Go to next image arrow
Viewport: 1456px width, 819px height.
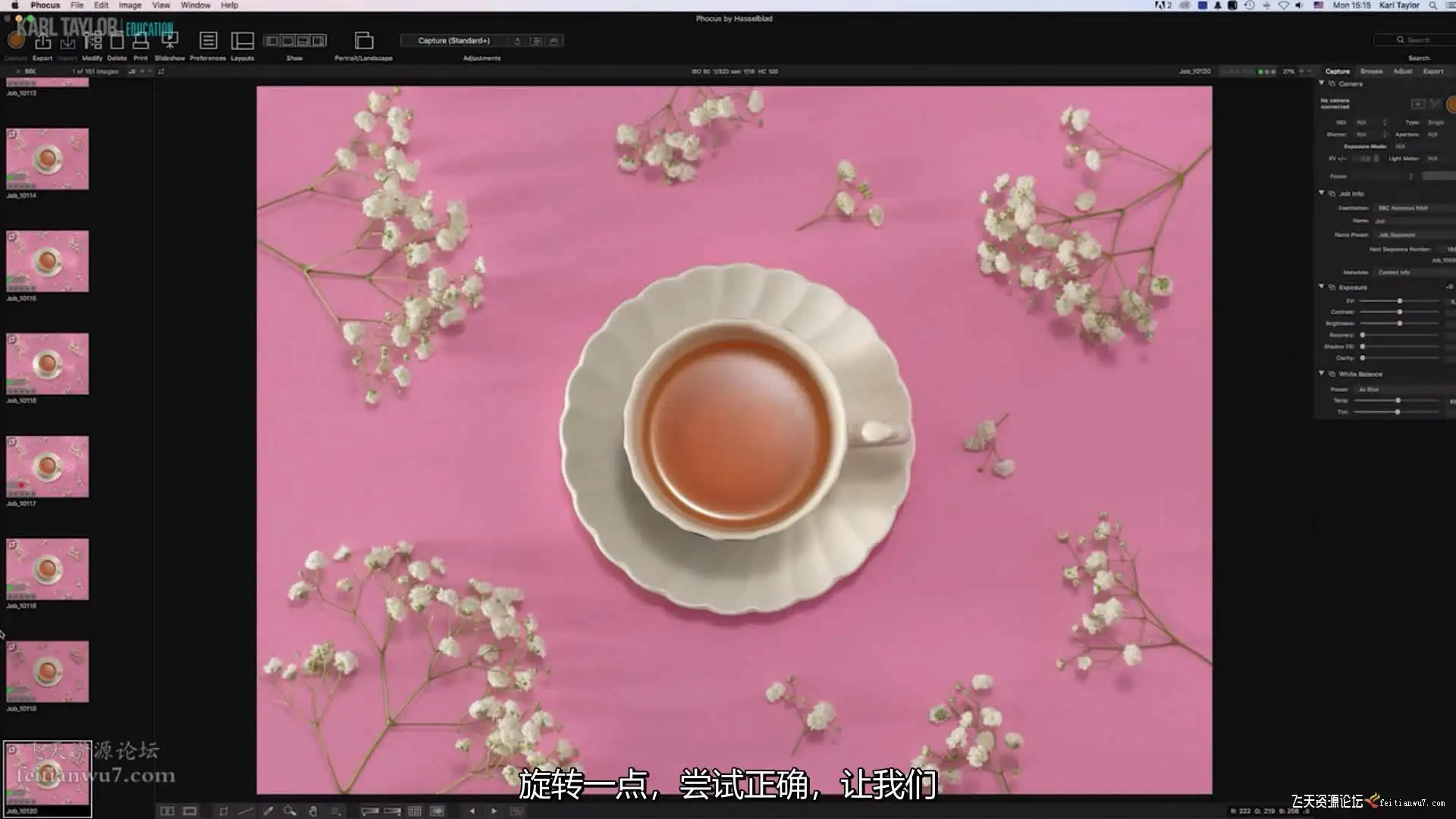[494, 811]
